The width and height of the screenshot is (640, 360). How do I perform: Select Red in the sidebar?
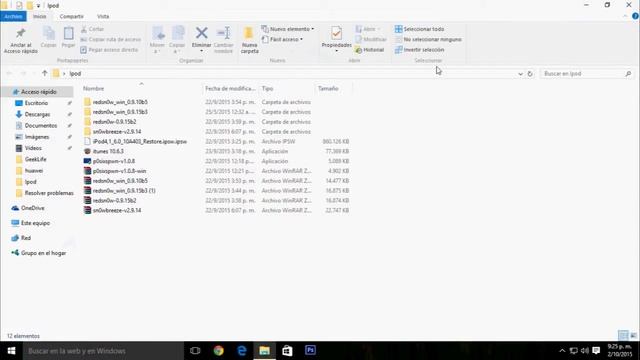click(x=26, y=238)
